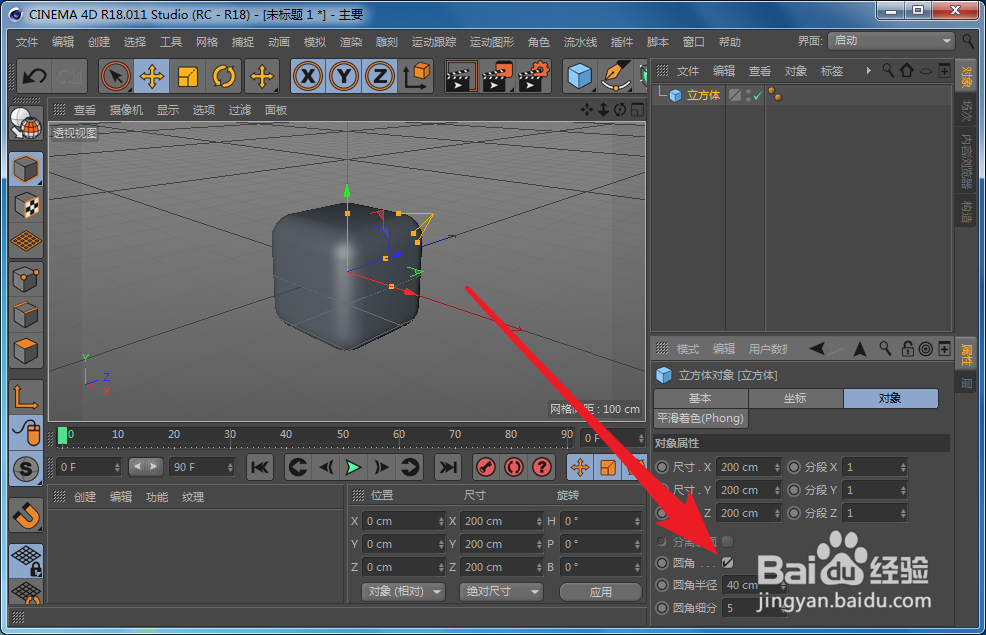The height and width of the screenshot is (635, 986).
Task: Click the record active objects button
Action: 485,467
